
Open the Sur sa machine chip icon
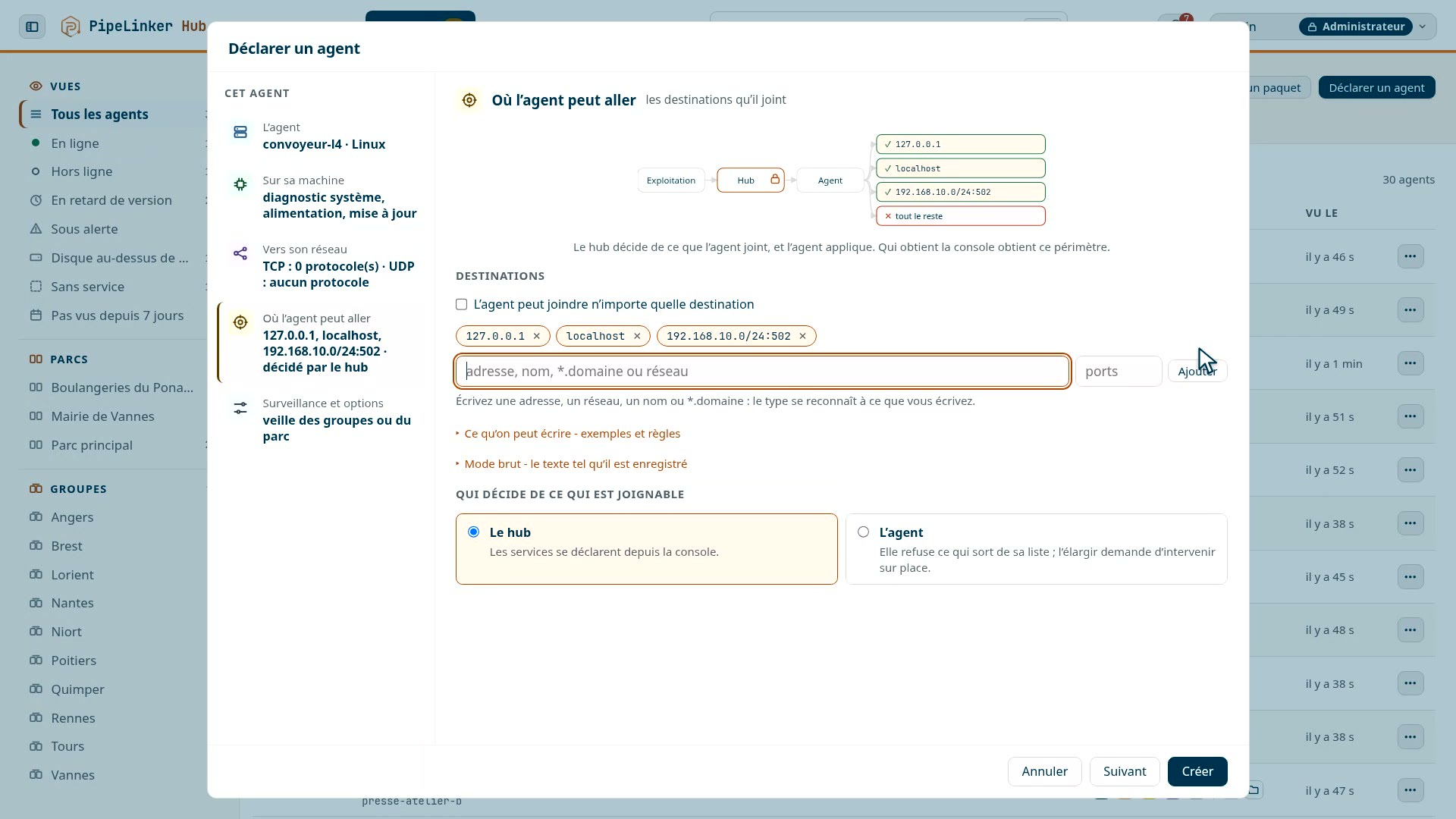pyautogui.click(x=240, y=184)
